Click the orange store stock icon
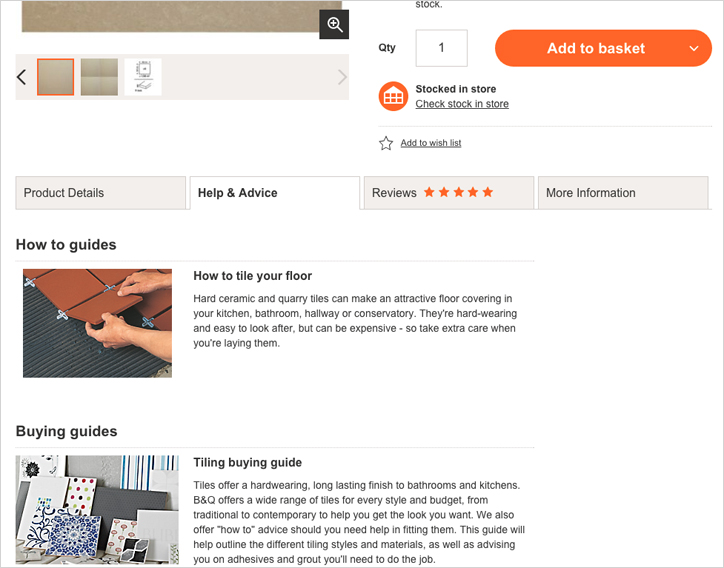This screenshot has width=724, height=568. tap(393, 96)
